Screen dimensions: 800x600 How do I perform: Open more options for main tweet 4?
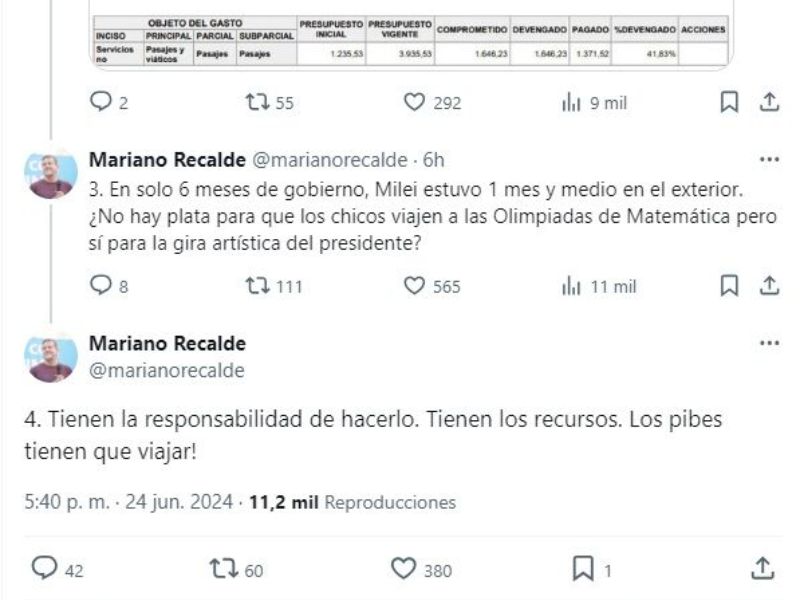(769, 343)
